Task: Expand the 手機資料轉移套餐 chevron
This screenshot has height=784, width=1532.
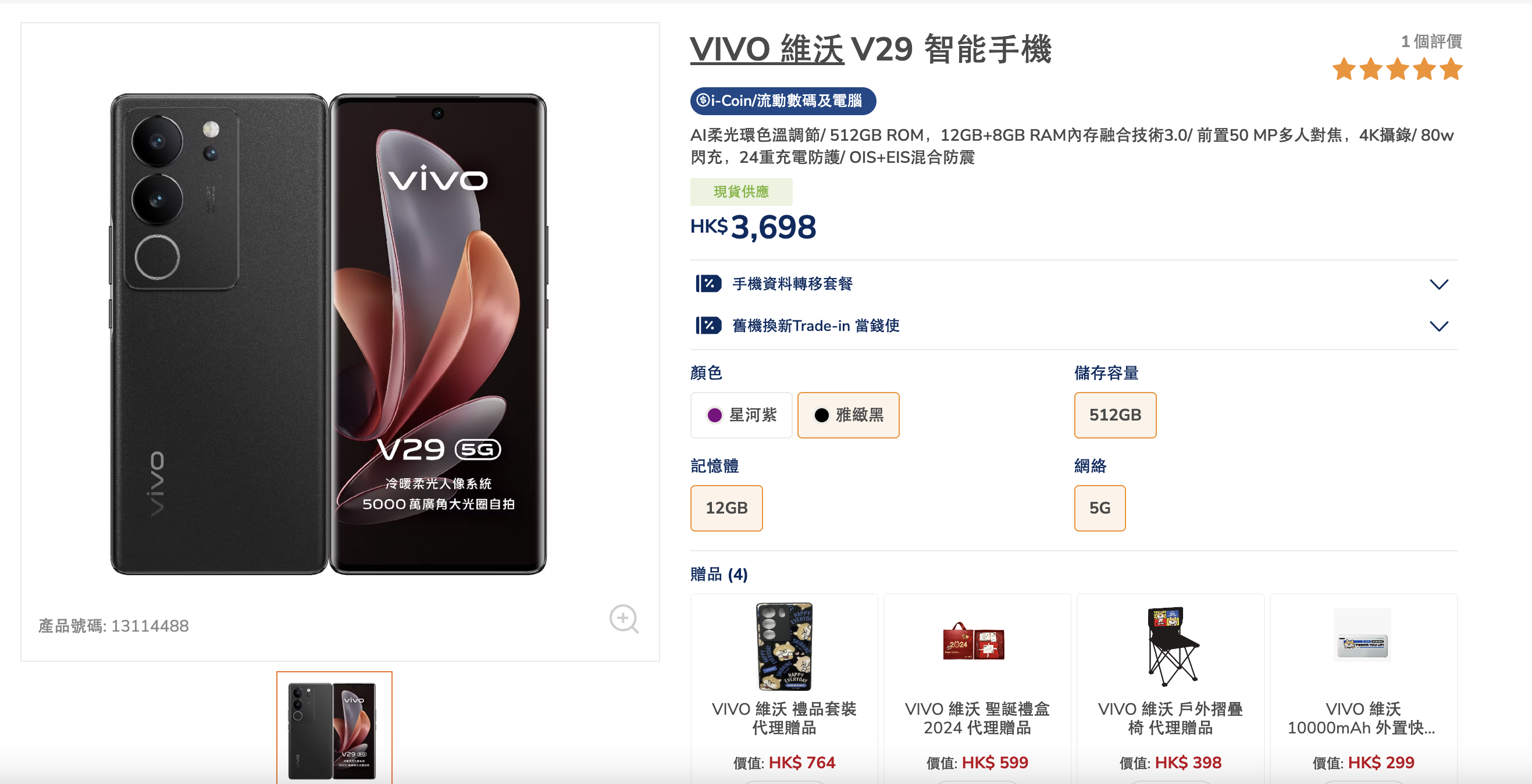Action: click(x=1438, y=284)
